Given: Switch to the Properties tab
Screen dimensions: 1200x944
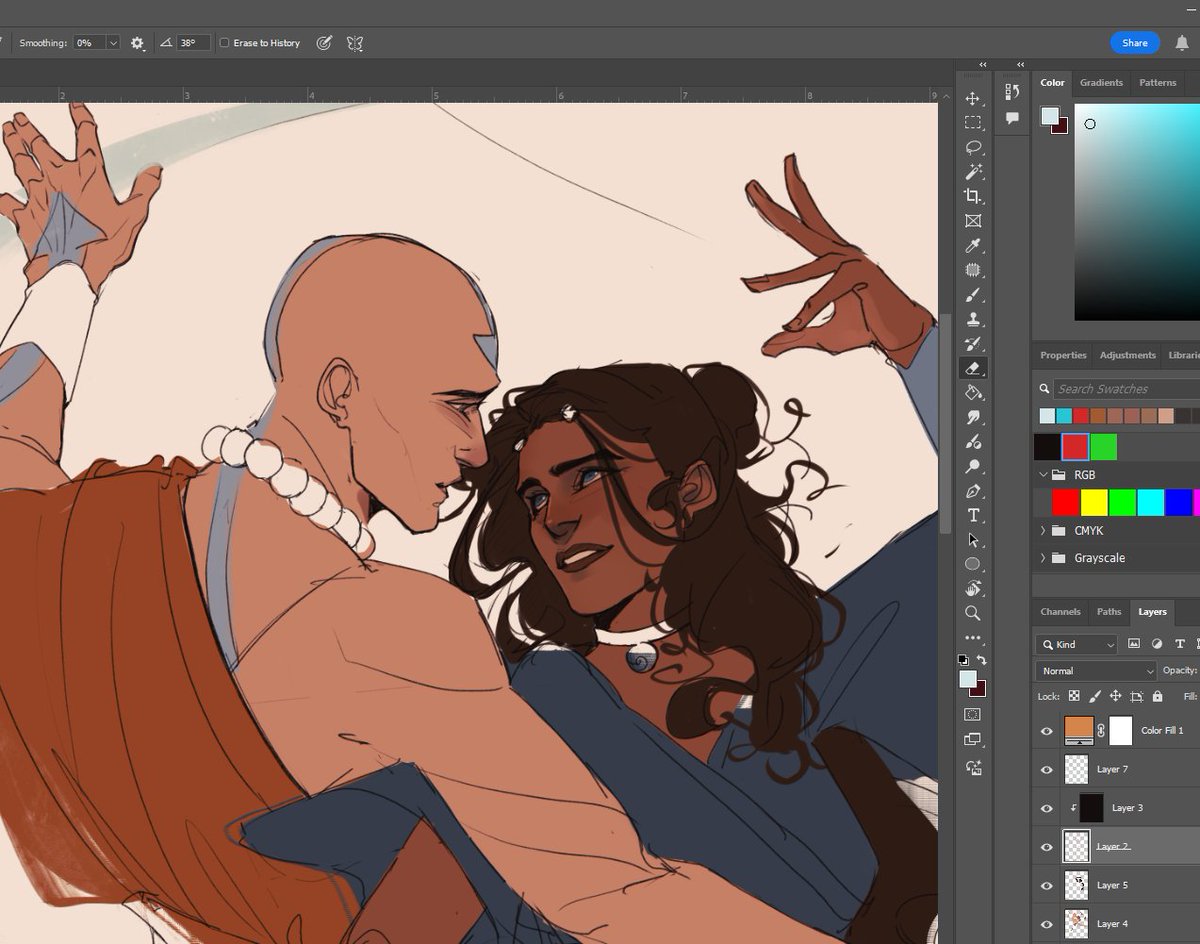Looking at the screenshot, I should [1063, 355].
